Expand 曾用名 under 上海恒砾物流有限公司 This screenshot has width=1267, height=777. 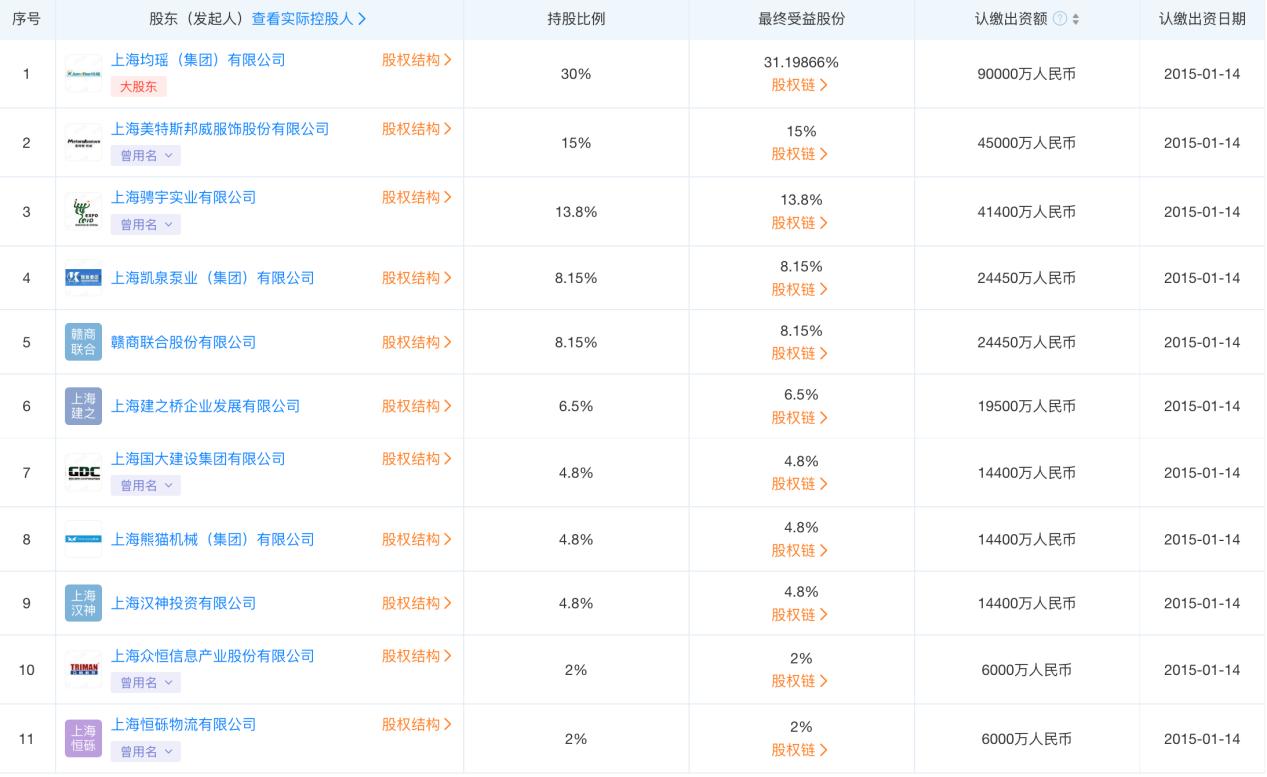(146, 751)
